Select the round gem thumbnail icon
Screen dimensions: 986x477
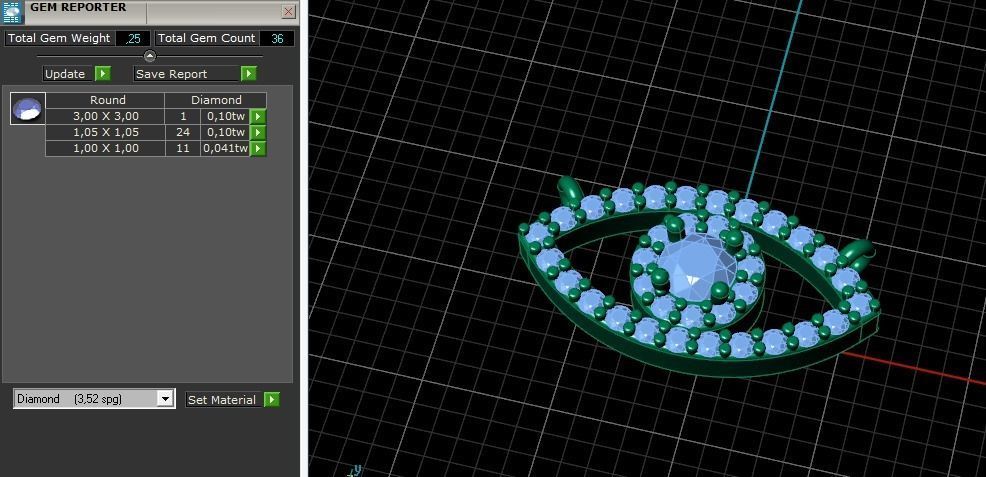(x=28, y=108)
